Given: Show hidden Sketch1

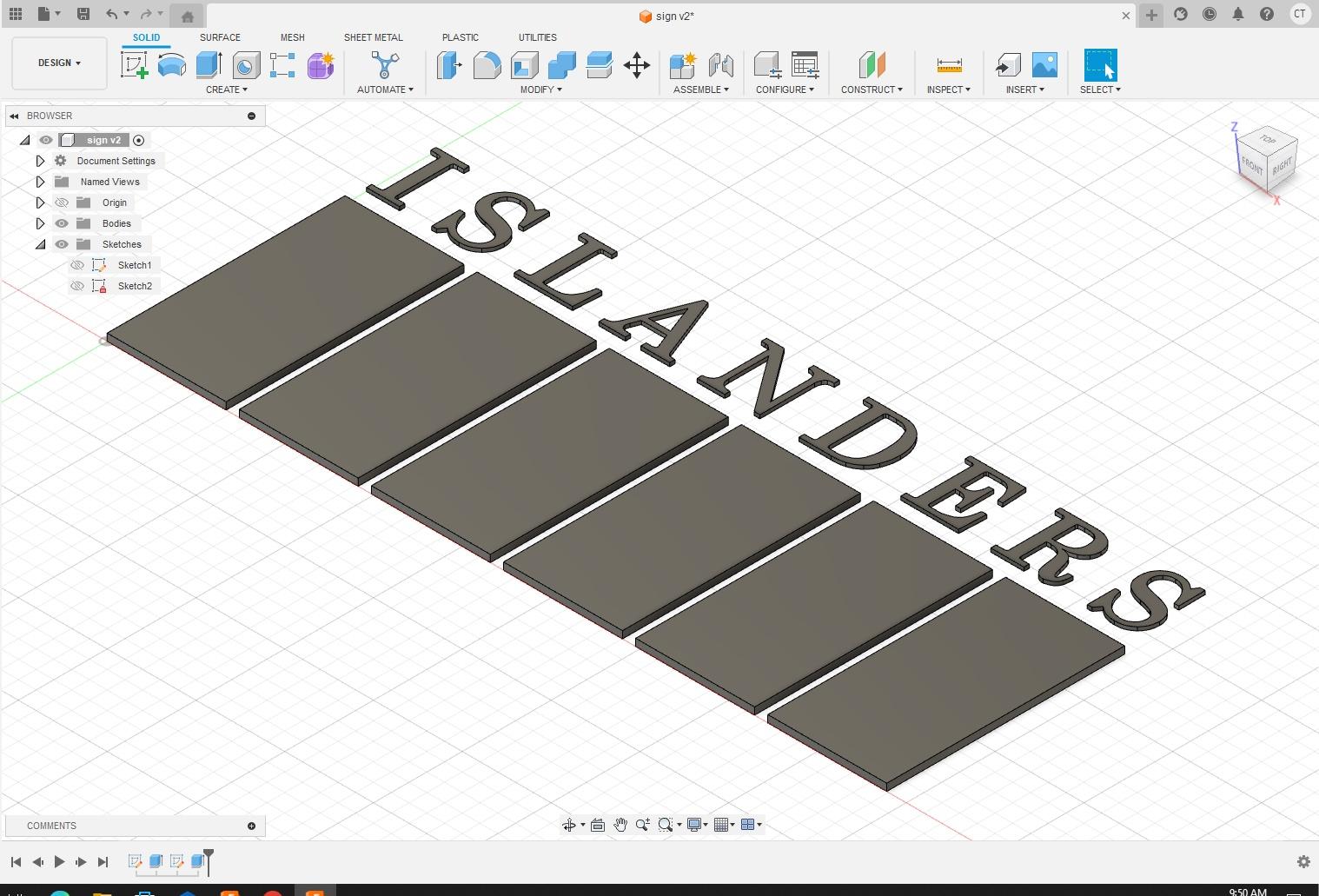Looking at the screenshot, I should click(x=77, y=265).
